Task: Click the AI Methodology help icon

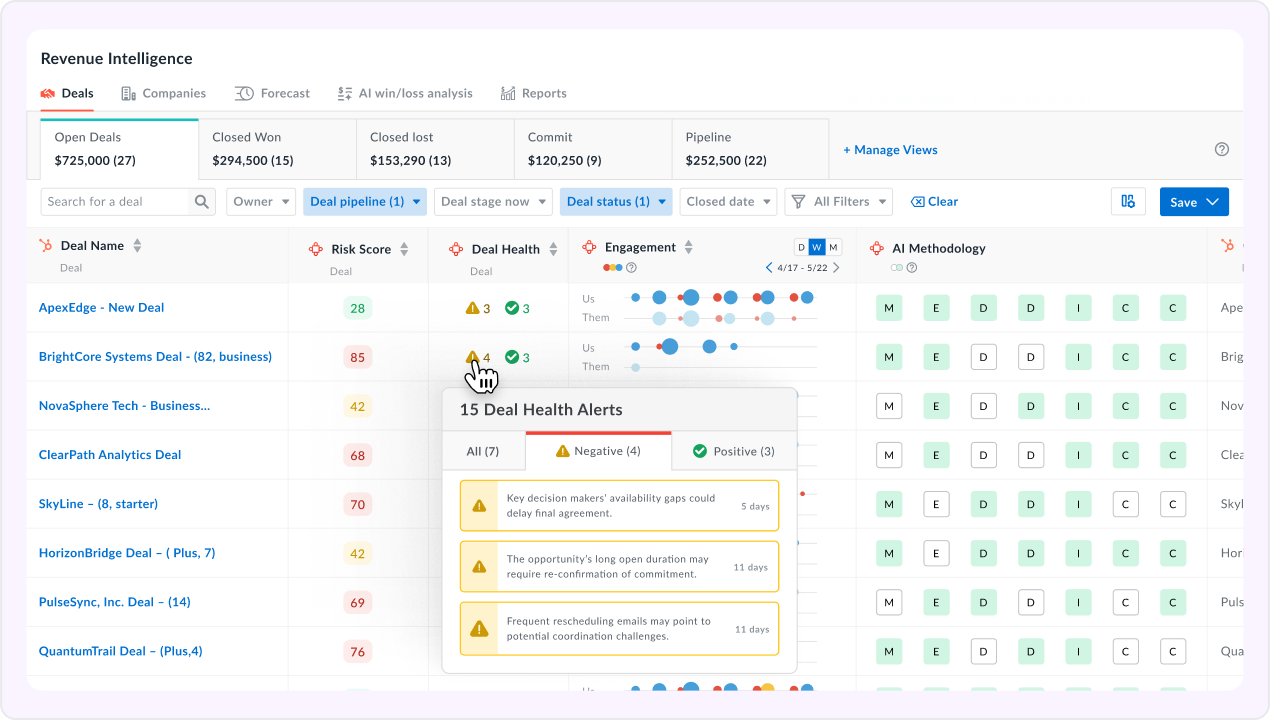Action: pyautogui.click(x=912, y=267)
